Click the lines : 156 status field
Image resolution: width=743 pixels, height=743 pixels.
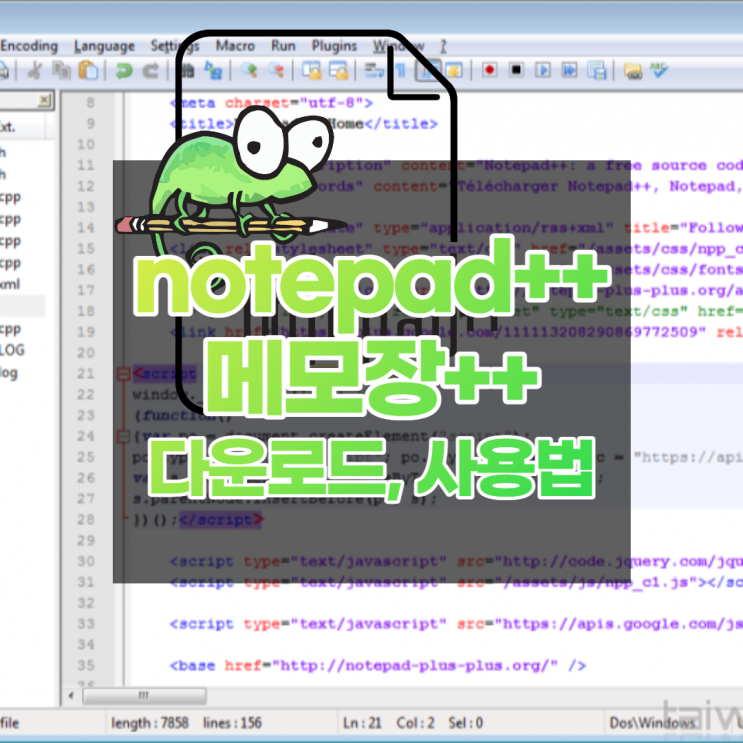[232, 723]
